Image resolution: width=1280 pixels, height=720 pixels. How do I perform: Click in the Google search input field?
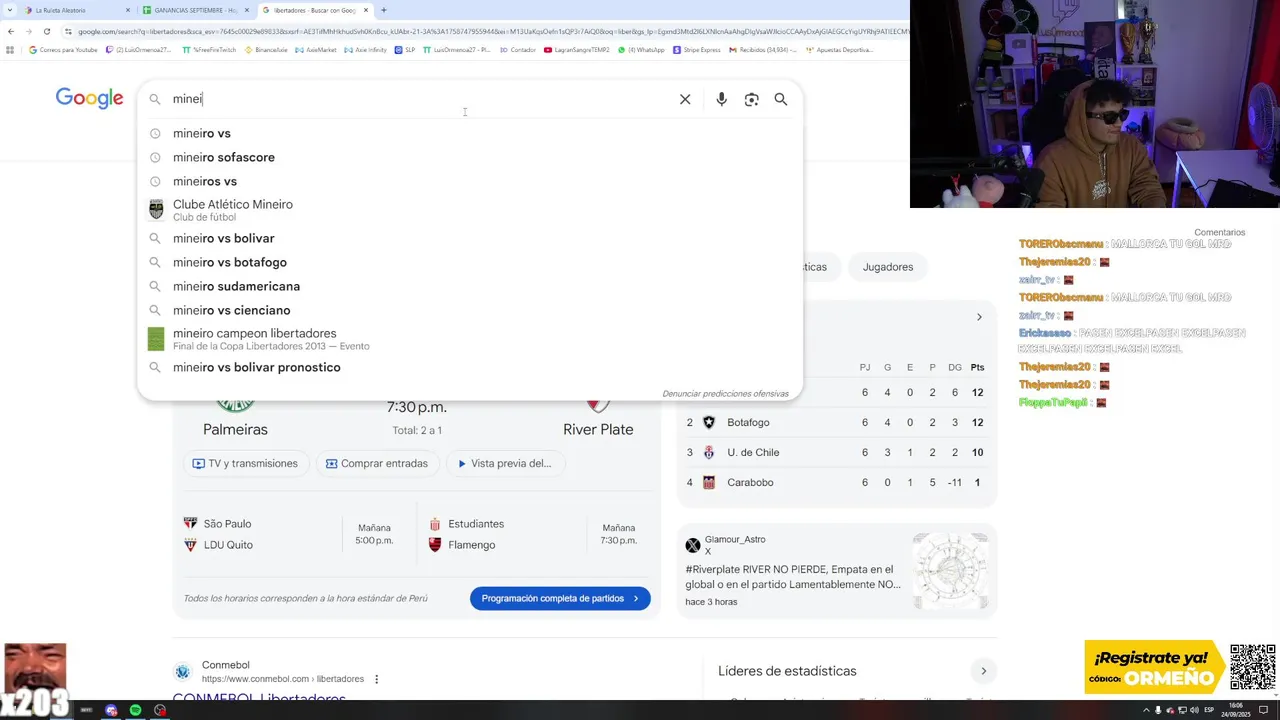click(x=420, y=99)
